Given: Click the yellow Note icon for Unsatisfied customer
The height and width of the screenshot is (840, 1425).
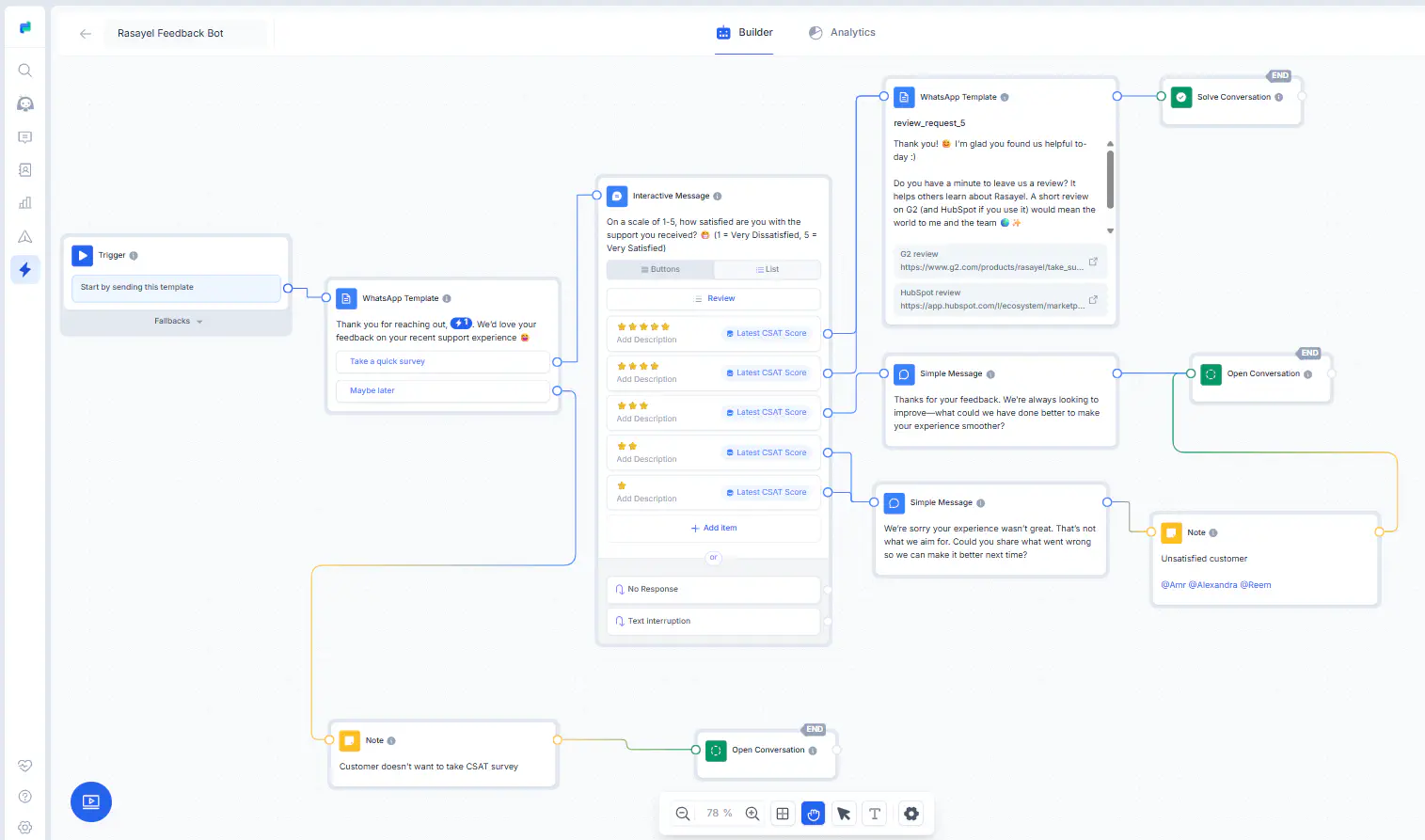Looking at the screenshot, I should (1171, 532).
